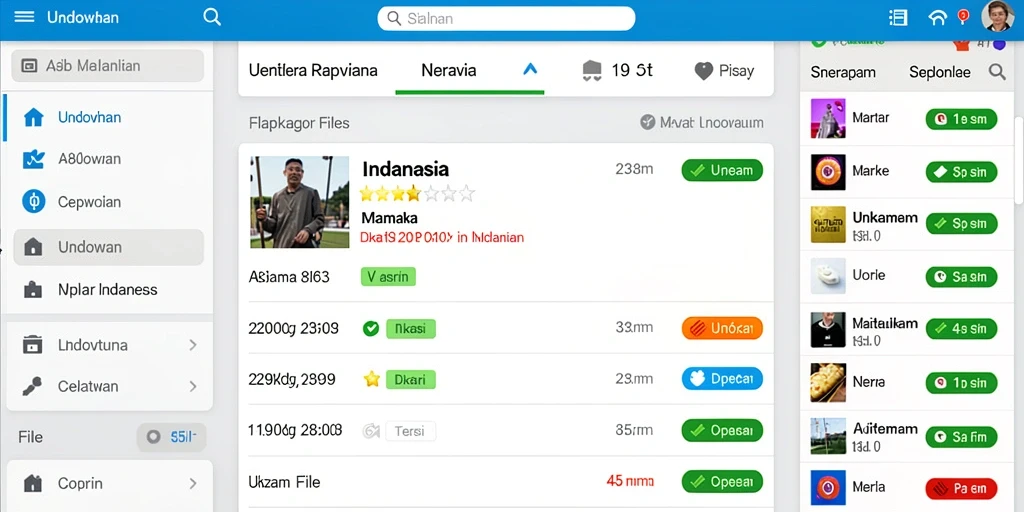Expand the Lndovtuna chevron
The width and height of the screenshot is (1024, 512).
point(193,345)
